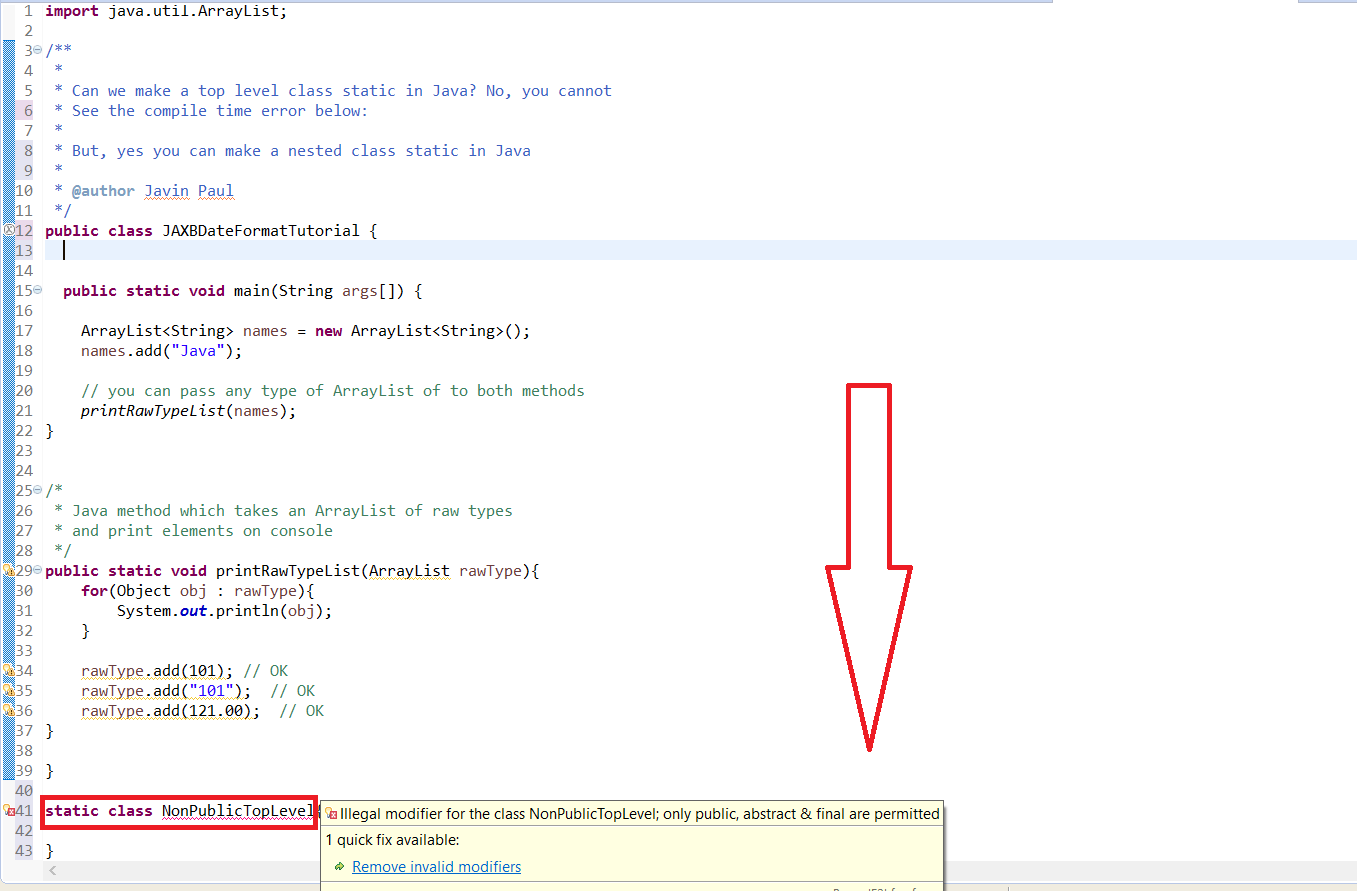The width and height of the screenshot is (1357, 891).
Task: Click the warning lightbulb marker on line 34
Action: coord(8,670)
